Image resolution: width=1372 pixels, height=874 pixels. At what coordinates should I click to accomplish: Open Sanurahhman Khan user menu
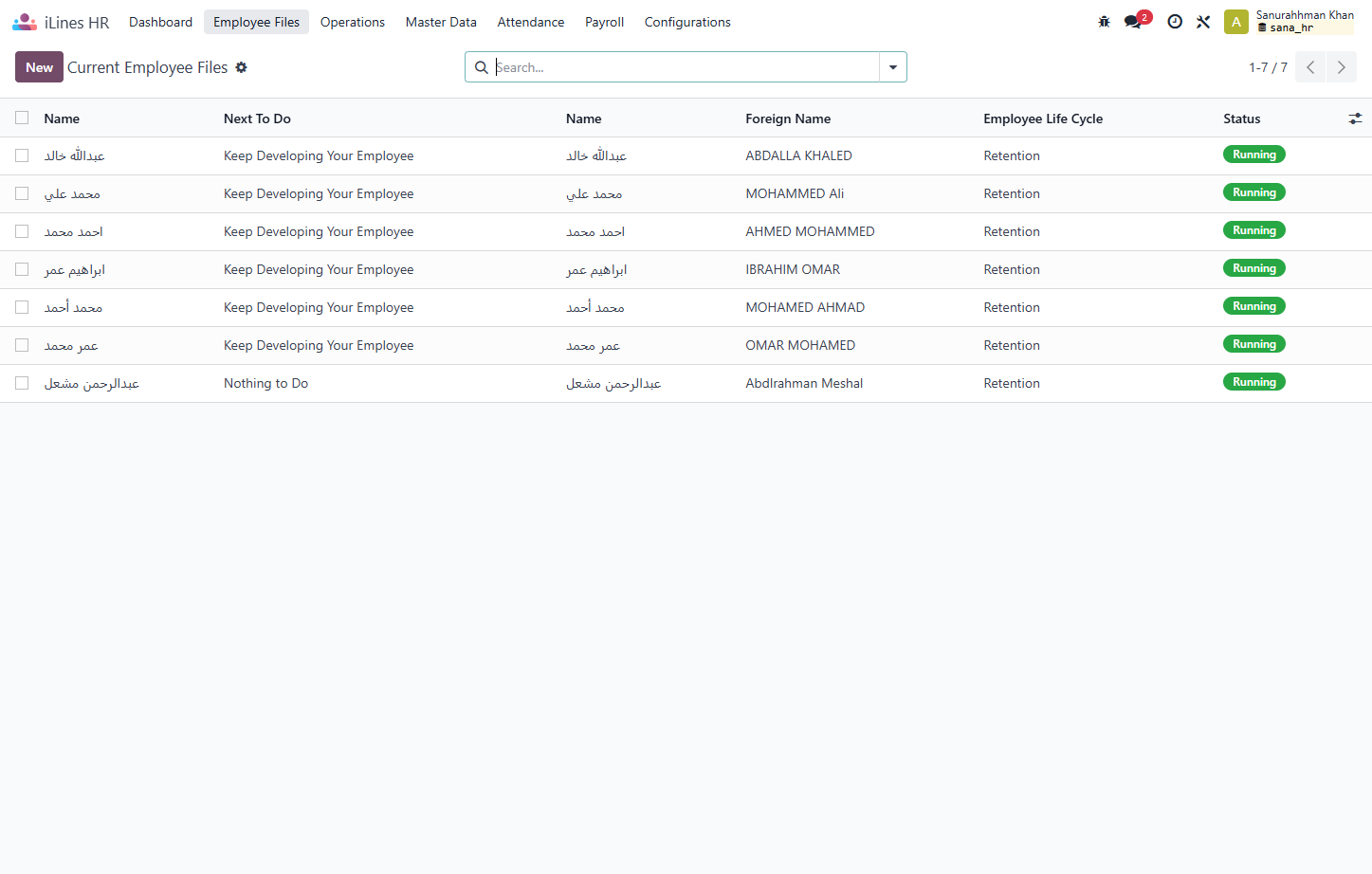click(1290, 22)
